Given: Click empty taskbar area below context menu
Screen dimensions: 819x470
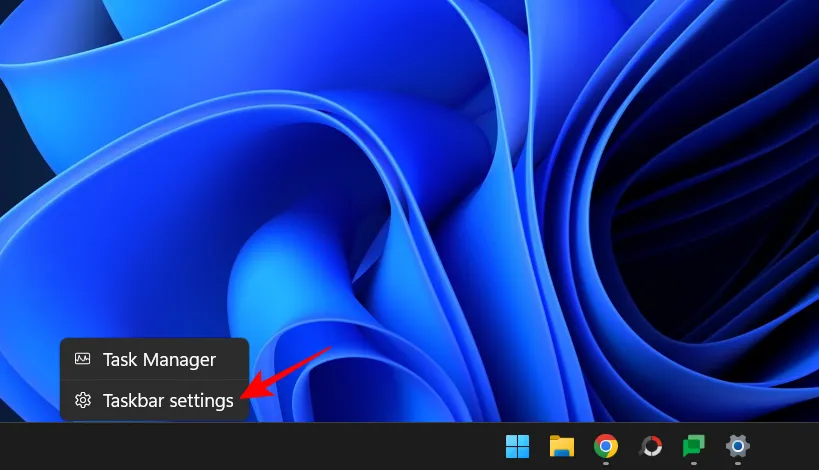Looking at the screenshot, I should (150, 447).
